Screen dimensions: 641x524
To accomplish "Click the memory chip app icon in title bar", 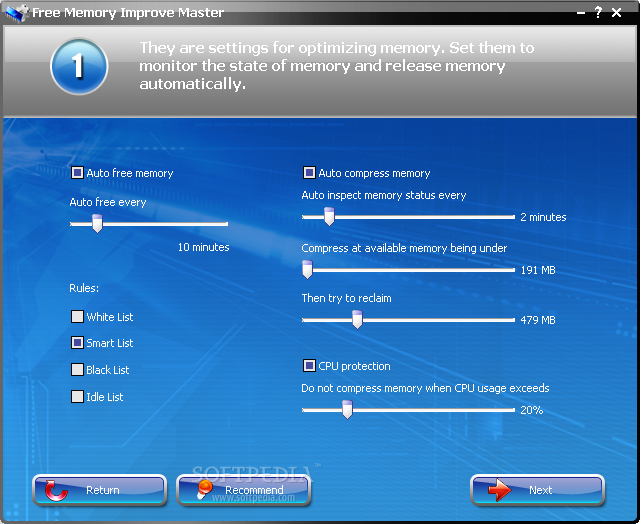I will [17, 13].
